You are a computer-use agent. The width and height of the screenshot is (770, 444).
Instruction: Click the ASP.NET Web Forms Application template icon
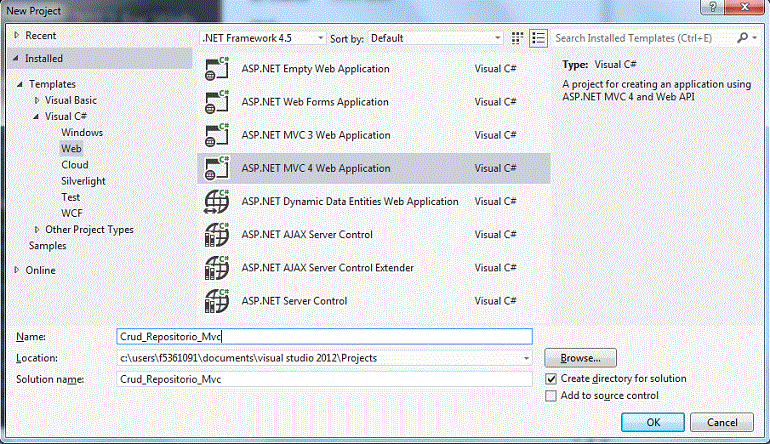[217, 102]
